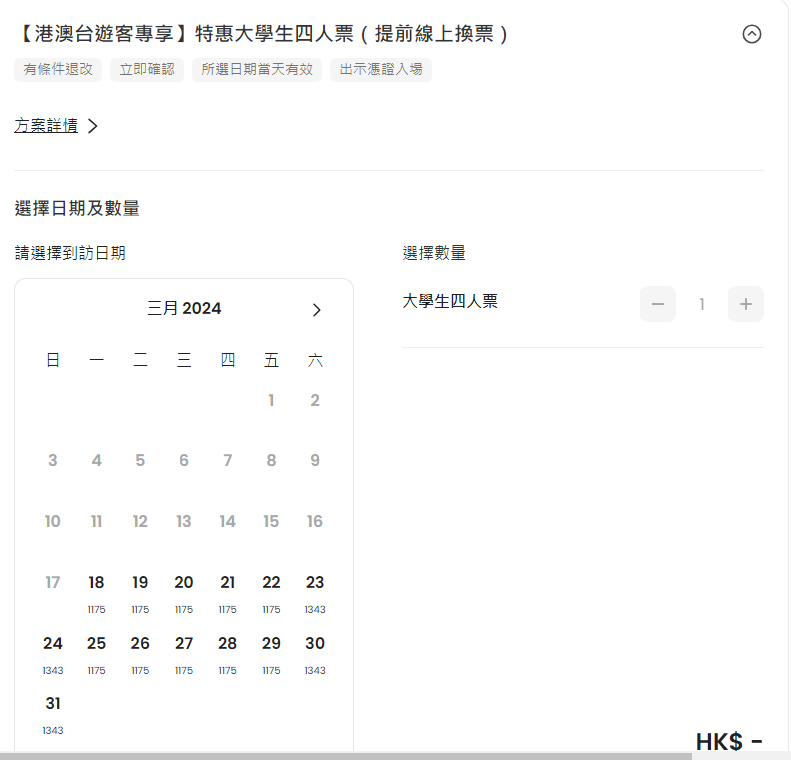
Task: Choose March 25 on calendar
Action: (x=96, y=654)
